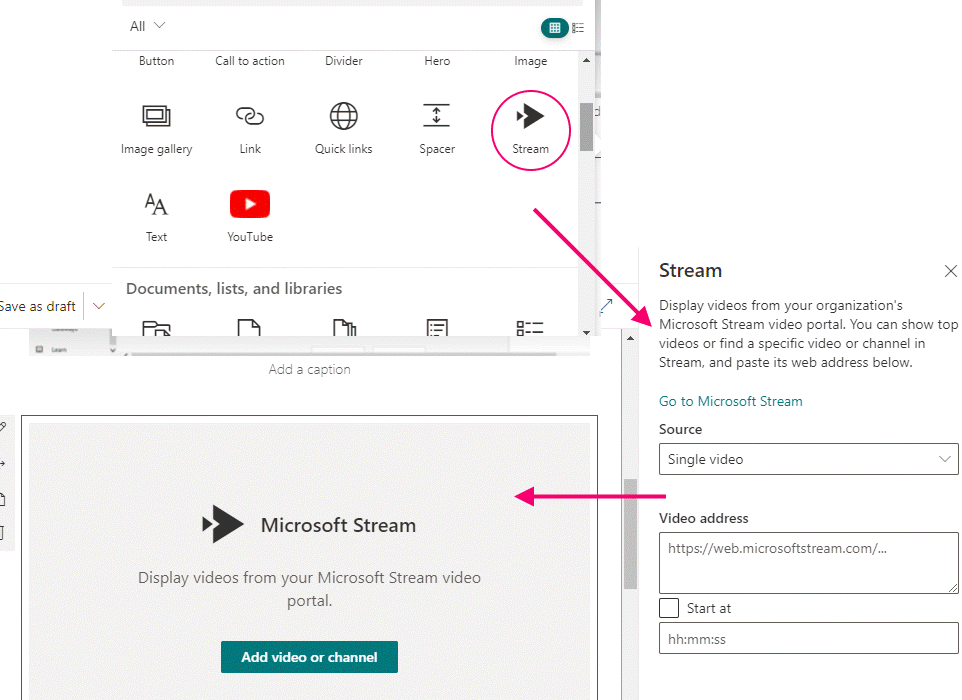
Task: Select the Divider web part label
Action: (x=344, y=61)
